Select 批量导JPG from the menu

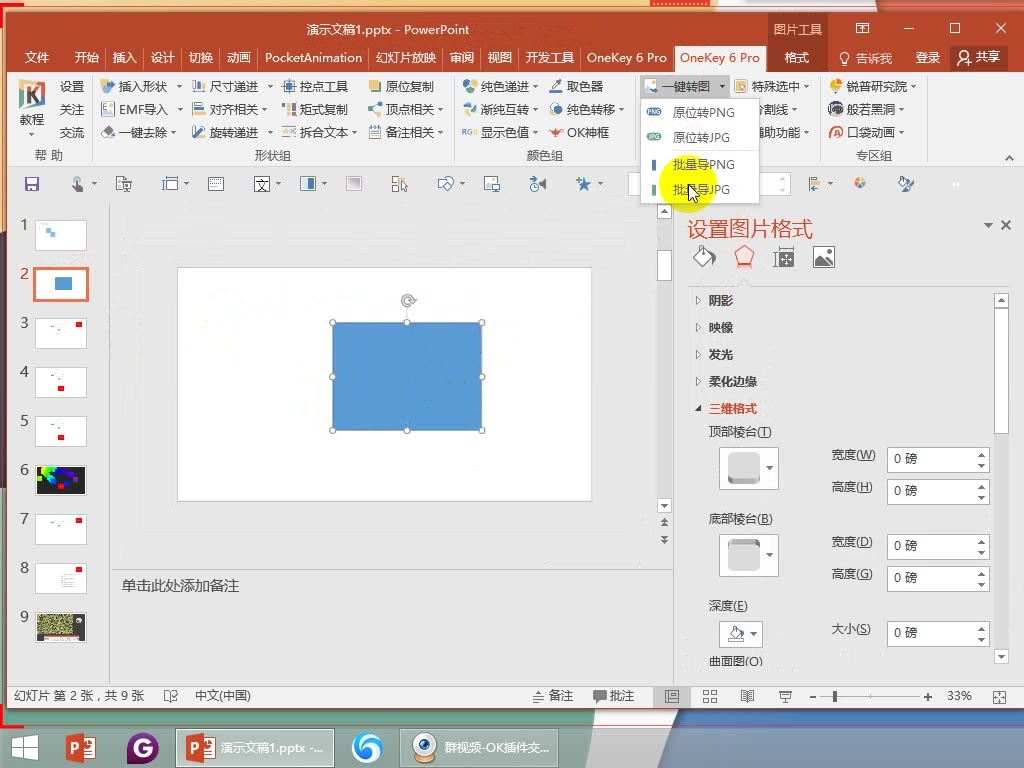click(699, 189)
